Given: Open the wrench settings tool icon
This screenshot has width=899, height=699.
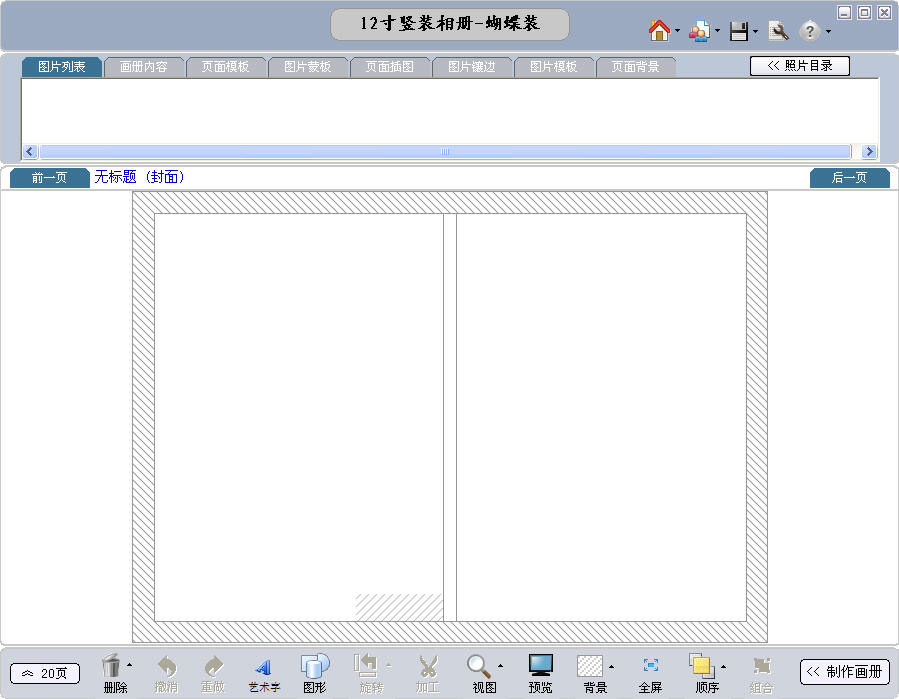Looking at the screenshot, I should tap(778, 31).
